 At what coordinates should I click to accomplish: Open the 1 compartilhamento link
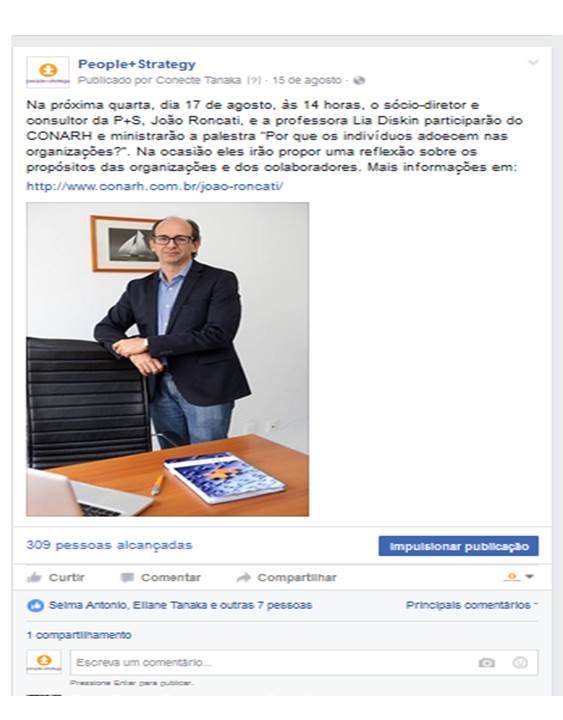[x=79, y=635]
